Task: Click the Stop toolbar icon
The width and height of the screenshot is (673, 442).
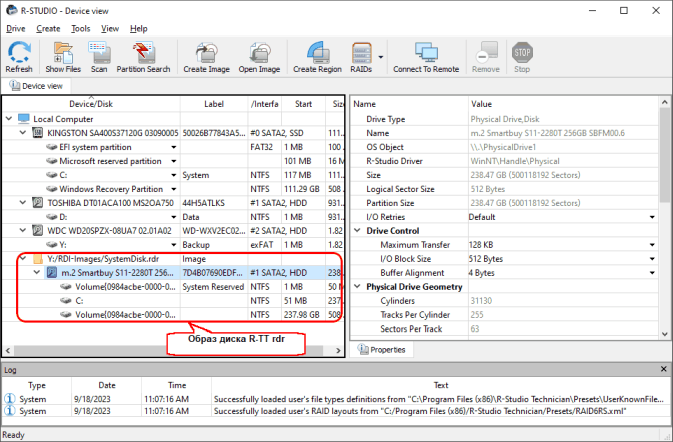Action: 522,57
